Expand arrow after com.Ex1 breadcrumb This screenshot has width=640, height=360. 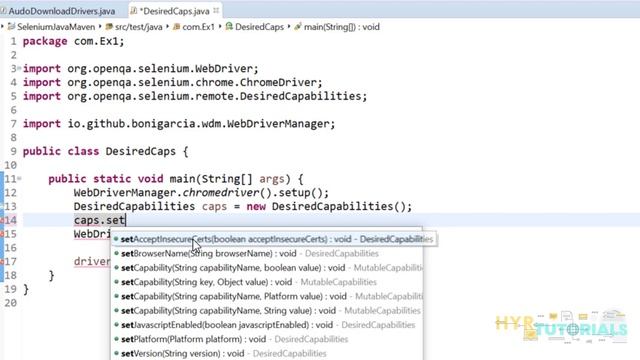tap(220, 27)
